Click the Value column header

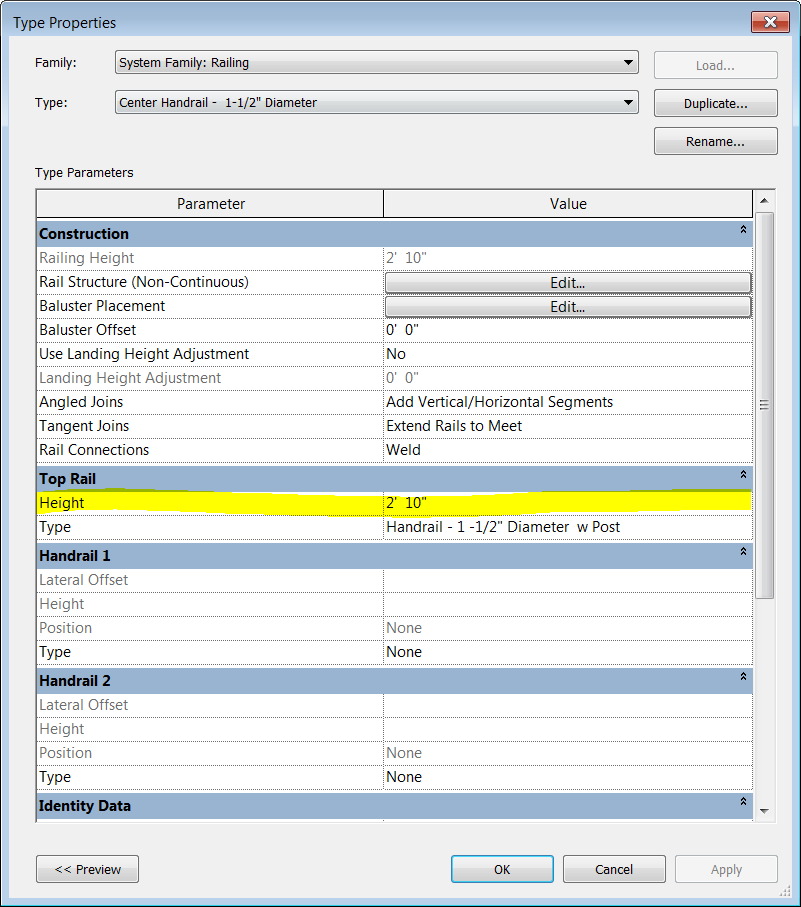click(568, 204)
